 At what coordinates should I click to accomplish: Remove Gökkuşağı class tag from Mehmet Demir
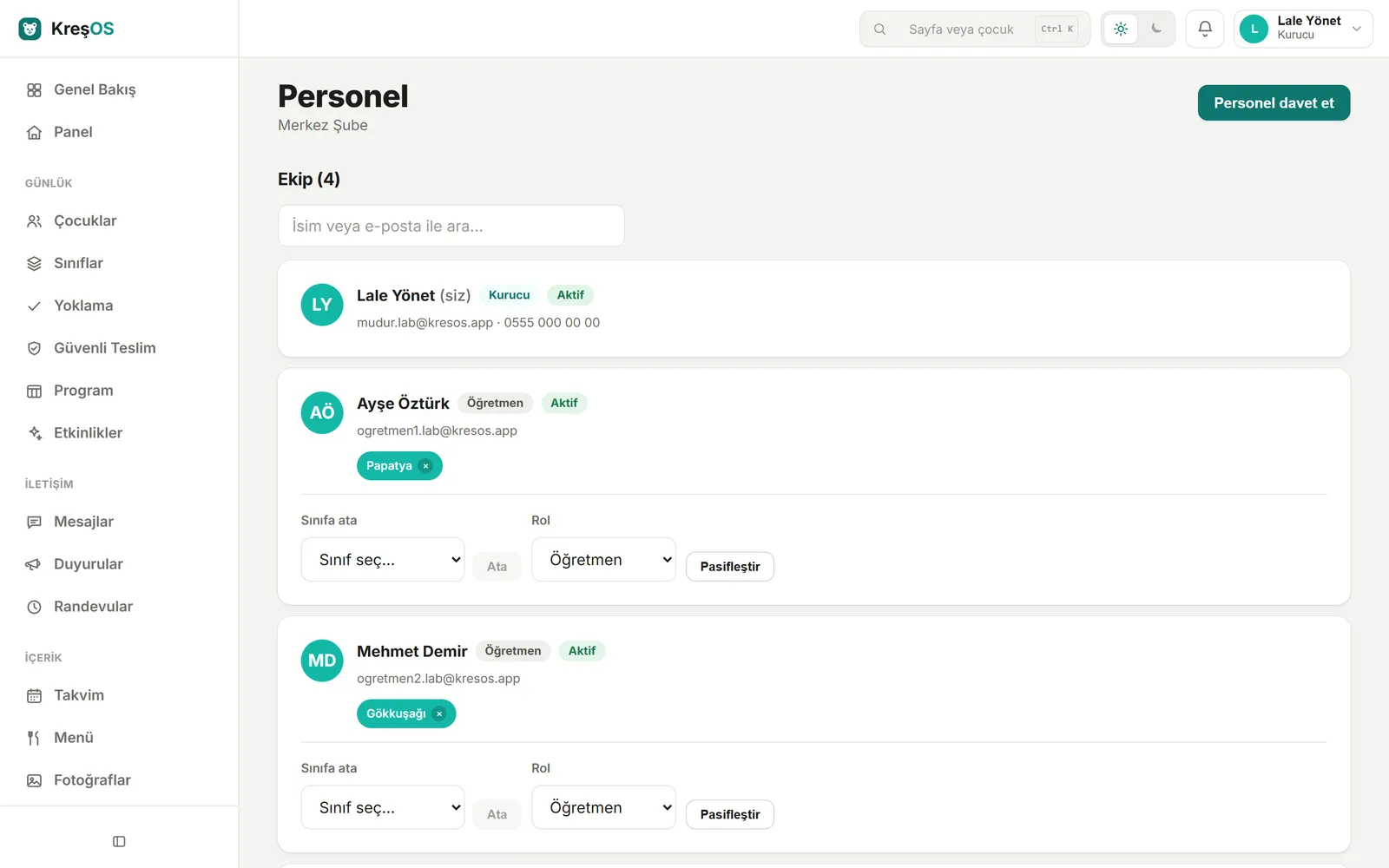439,713
